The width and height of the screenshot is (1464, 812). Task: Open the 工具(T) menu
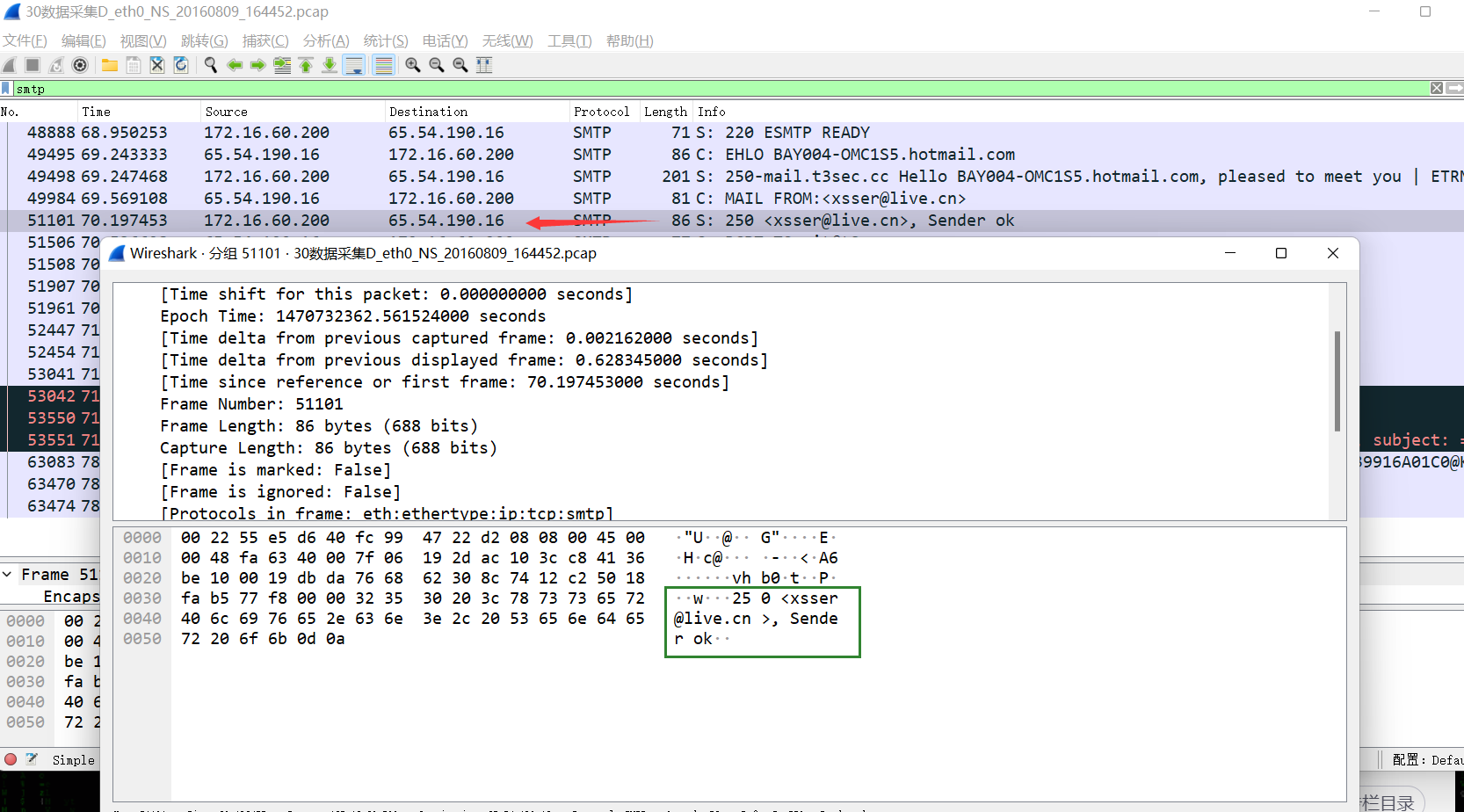coord(569,40)
